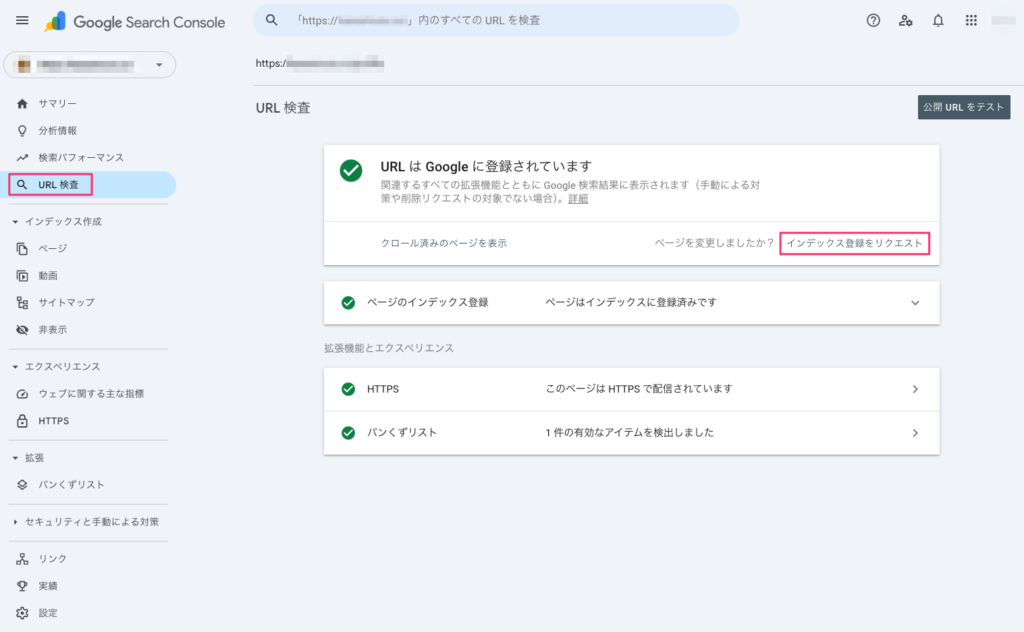Image resolution: width=1024 pixels, height=632 pixels.
Task: Select the パンくずリスト breadcrumbs icon
Action: click(22, 485)
